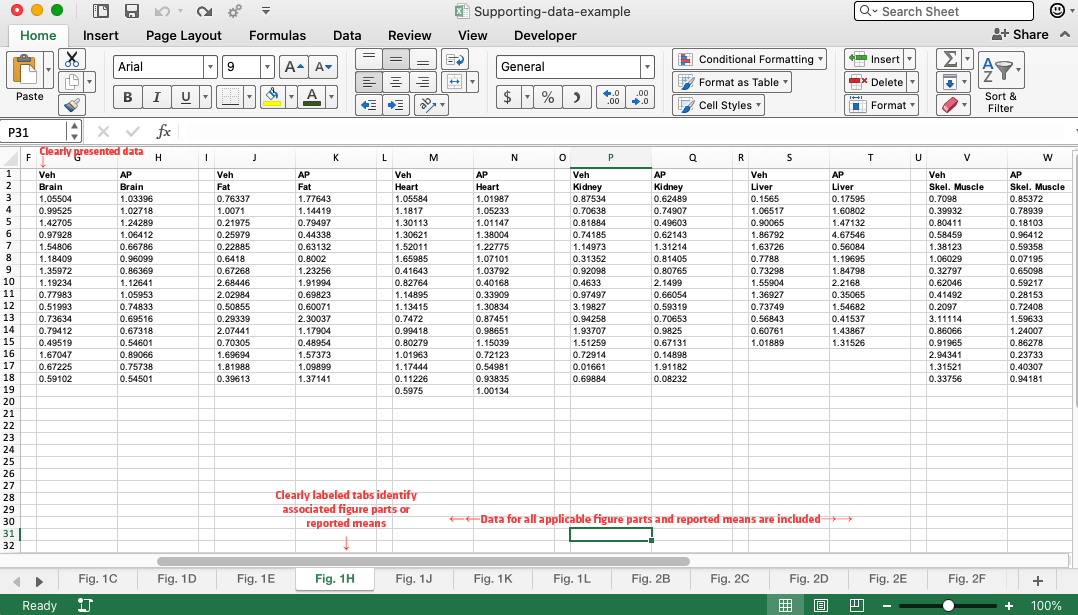Image resolution: width=1078 pixels, height=615 pixels.
Task: Align text left
Action: tap(369, 82)
